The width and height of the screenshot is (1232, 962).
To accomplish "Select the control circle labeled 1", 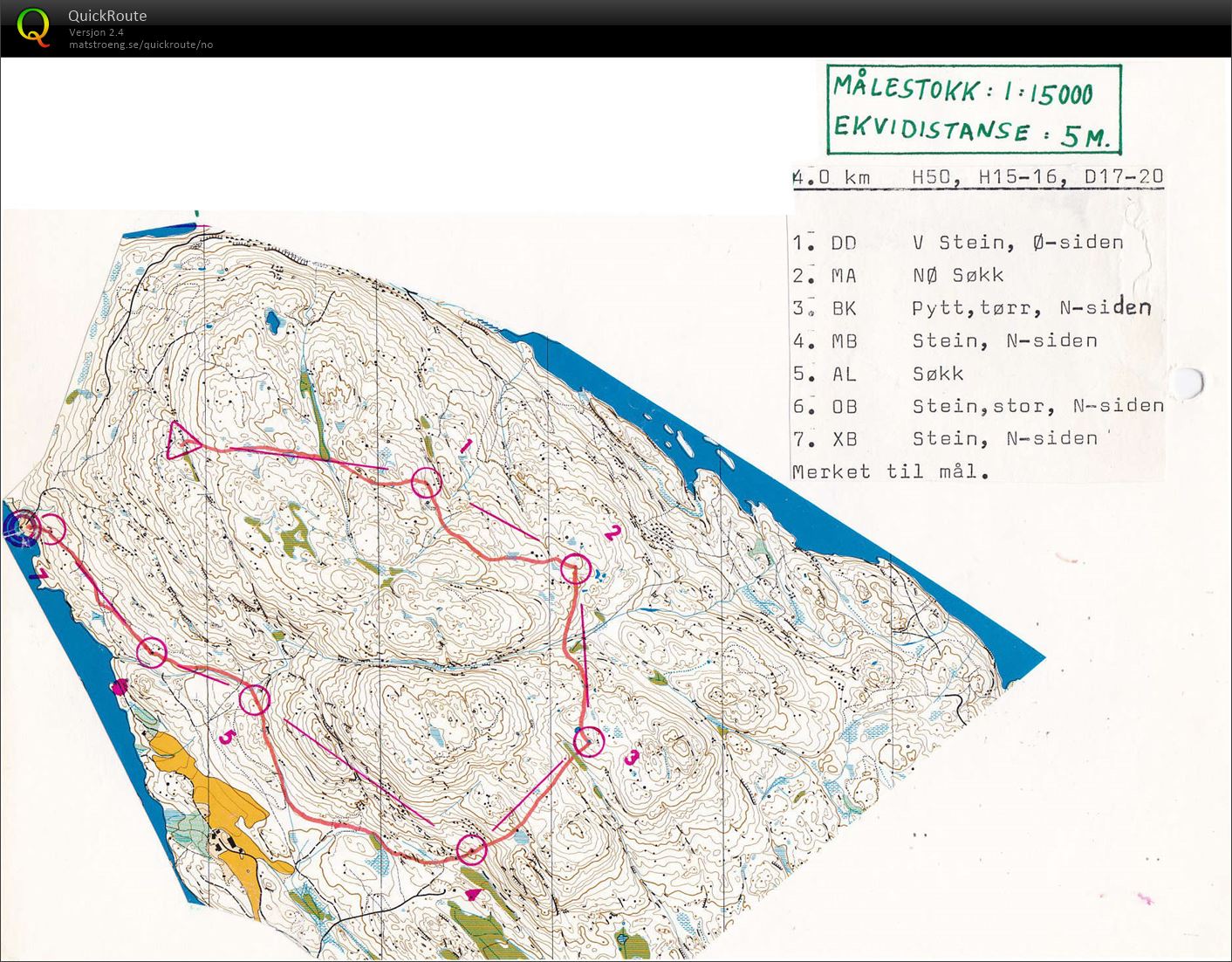I will coord(426,482).
